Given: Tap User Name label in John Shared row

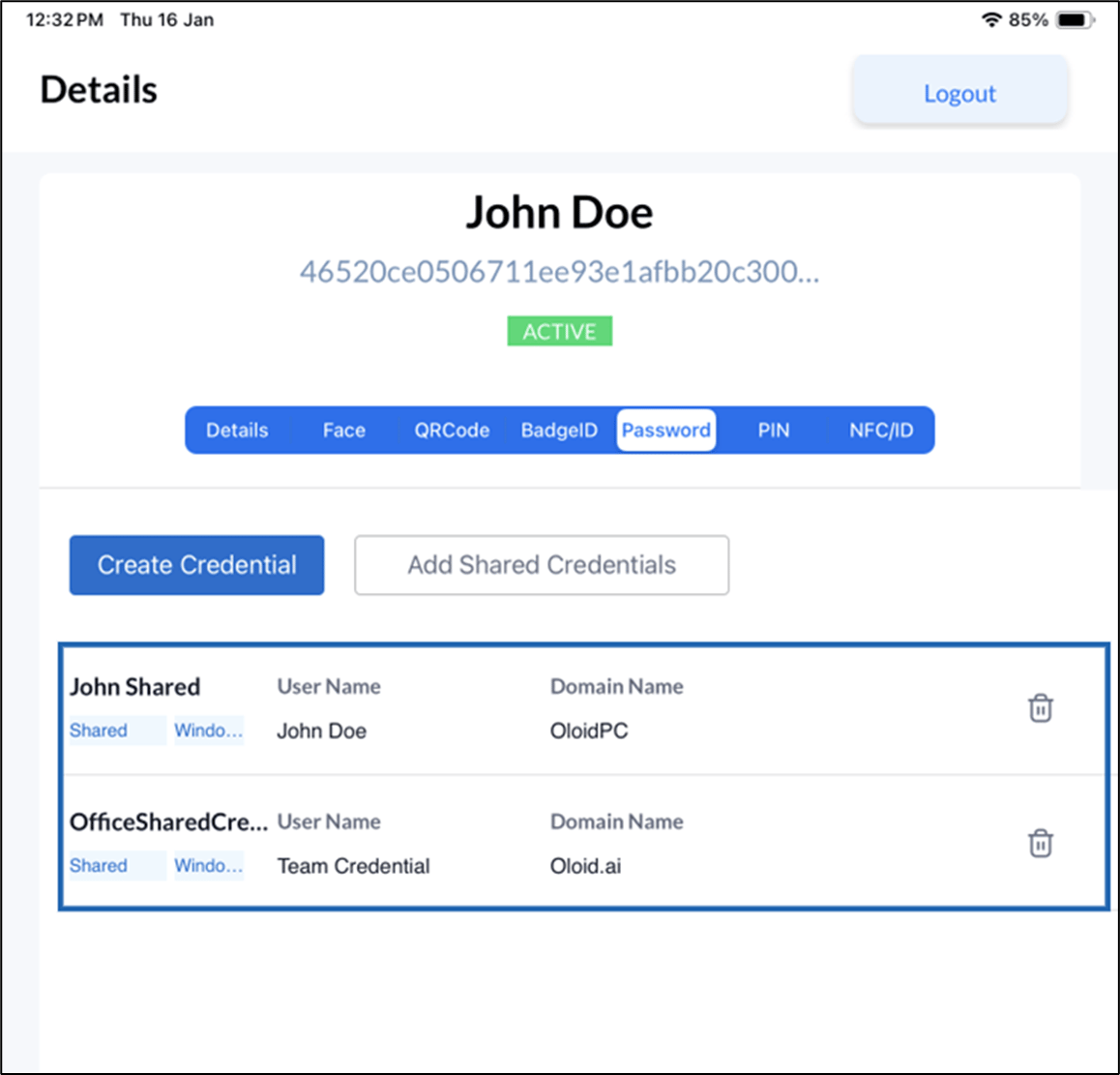Looking at the screenshot, I should pyautogui.click(x=329, y=687).
